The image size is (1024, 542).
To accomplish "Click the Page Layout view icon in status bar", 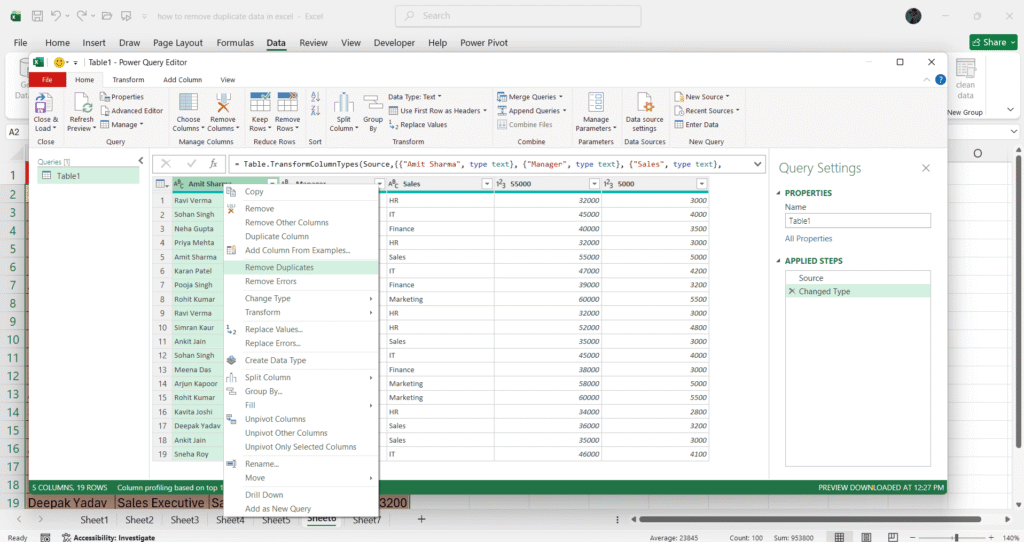I will point(866,537).
